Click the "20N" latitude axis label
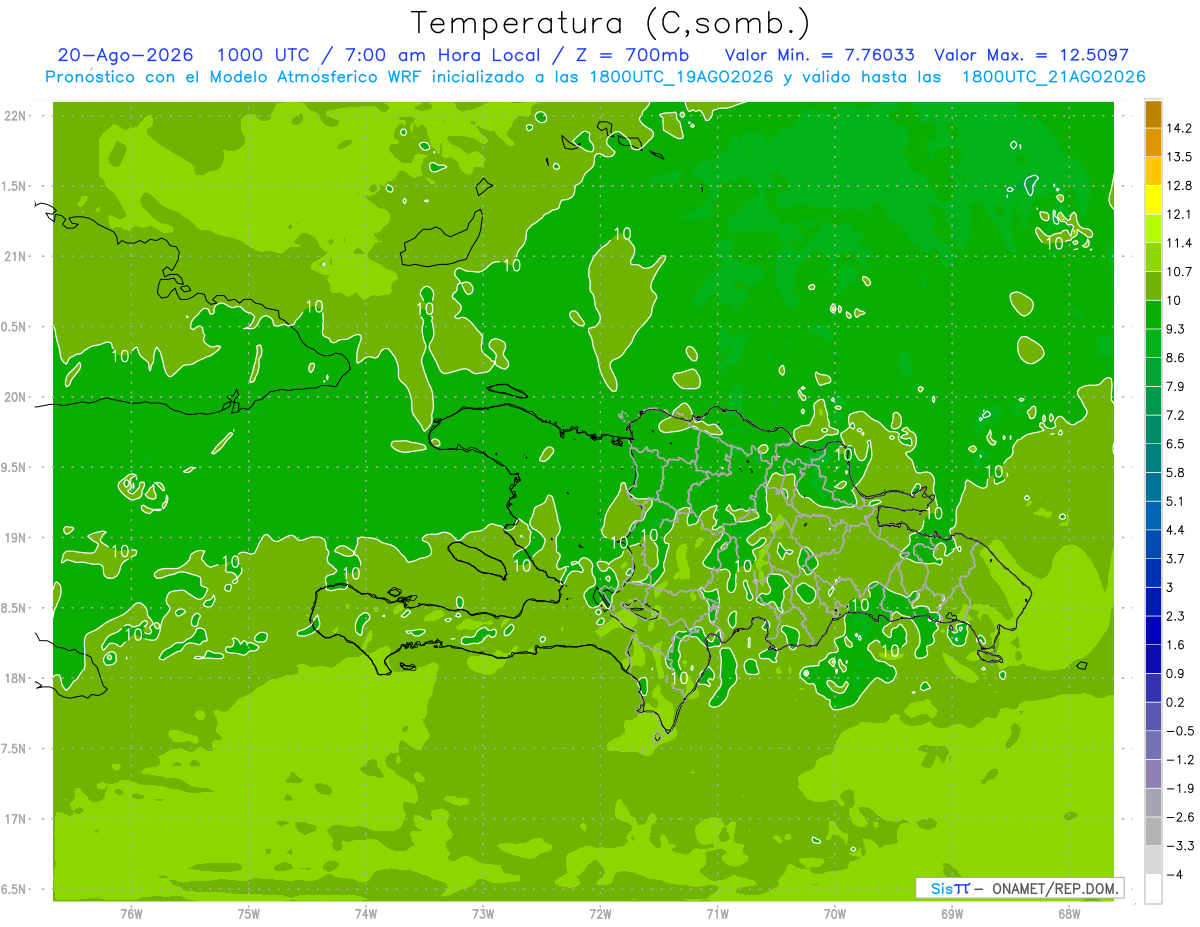Image resolution: width=1200 pixels, height=927 pixels. tap(14, 397)
